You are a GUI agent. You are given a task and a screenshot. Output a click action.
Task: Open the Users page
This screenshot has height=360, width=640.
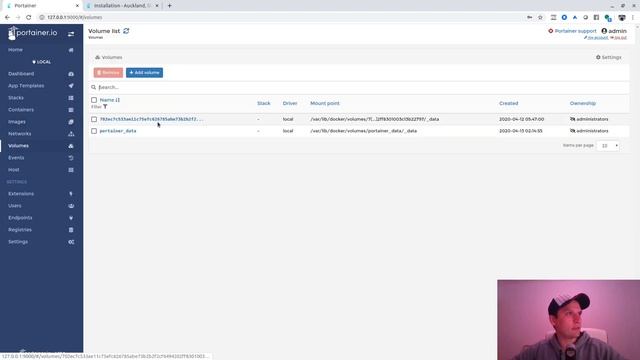click(15, 206)
